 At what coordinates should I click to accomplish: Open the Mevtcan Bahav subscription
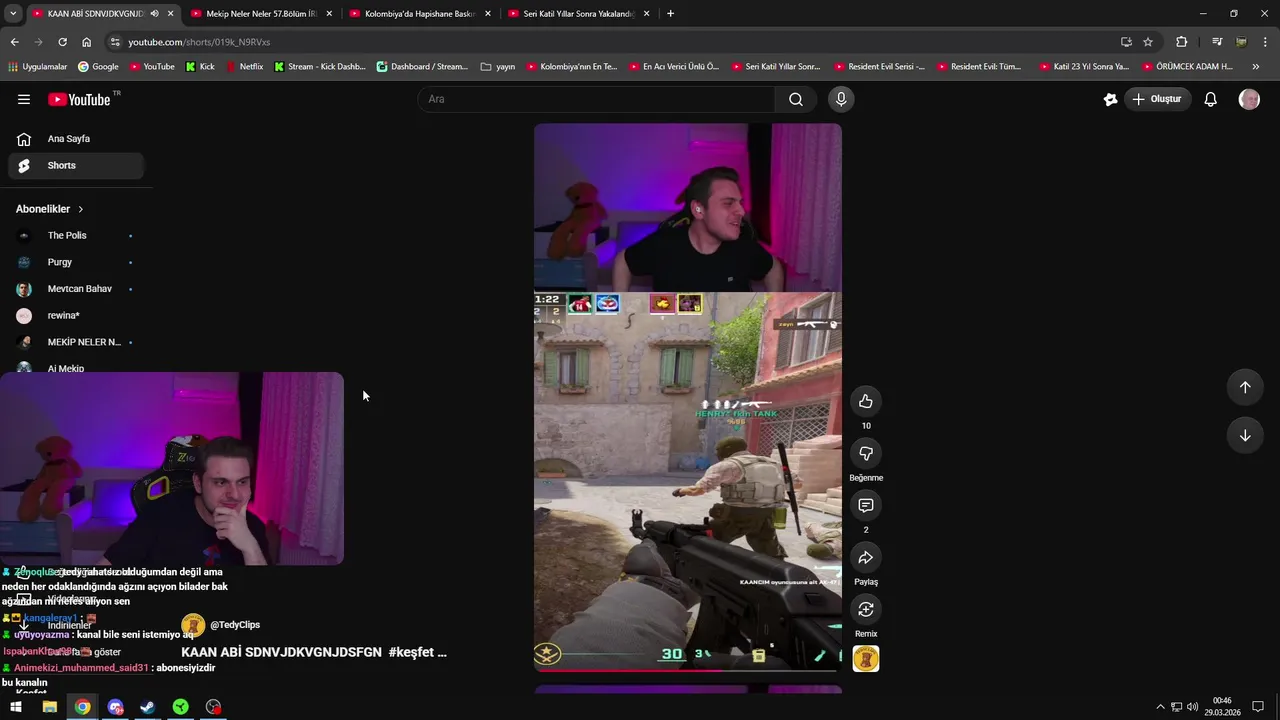(x=76, y=289)
